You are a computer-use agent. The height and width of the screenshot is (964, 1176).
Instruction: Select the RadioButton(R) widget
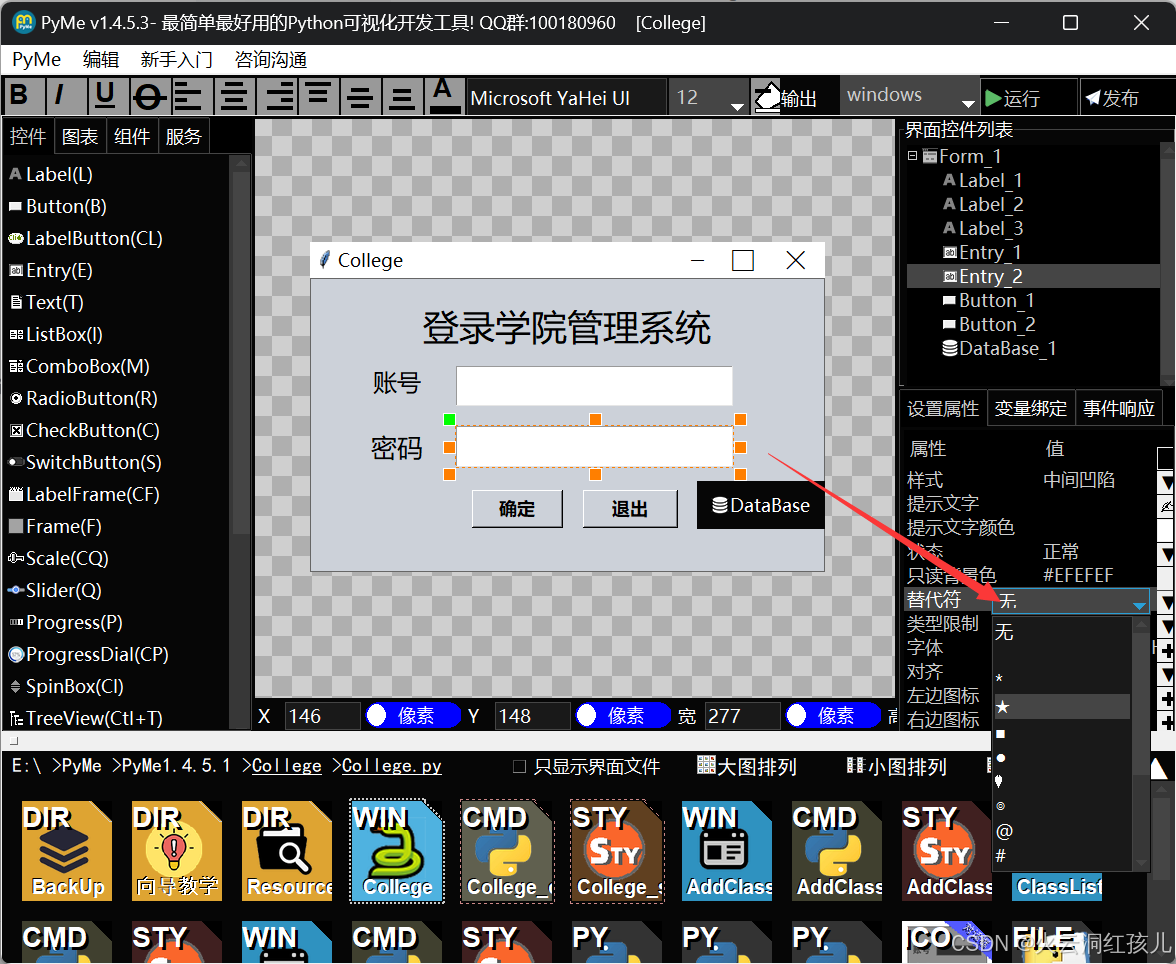click(83, 398)
